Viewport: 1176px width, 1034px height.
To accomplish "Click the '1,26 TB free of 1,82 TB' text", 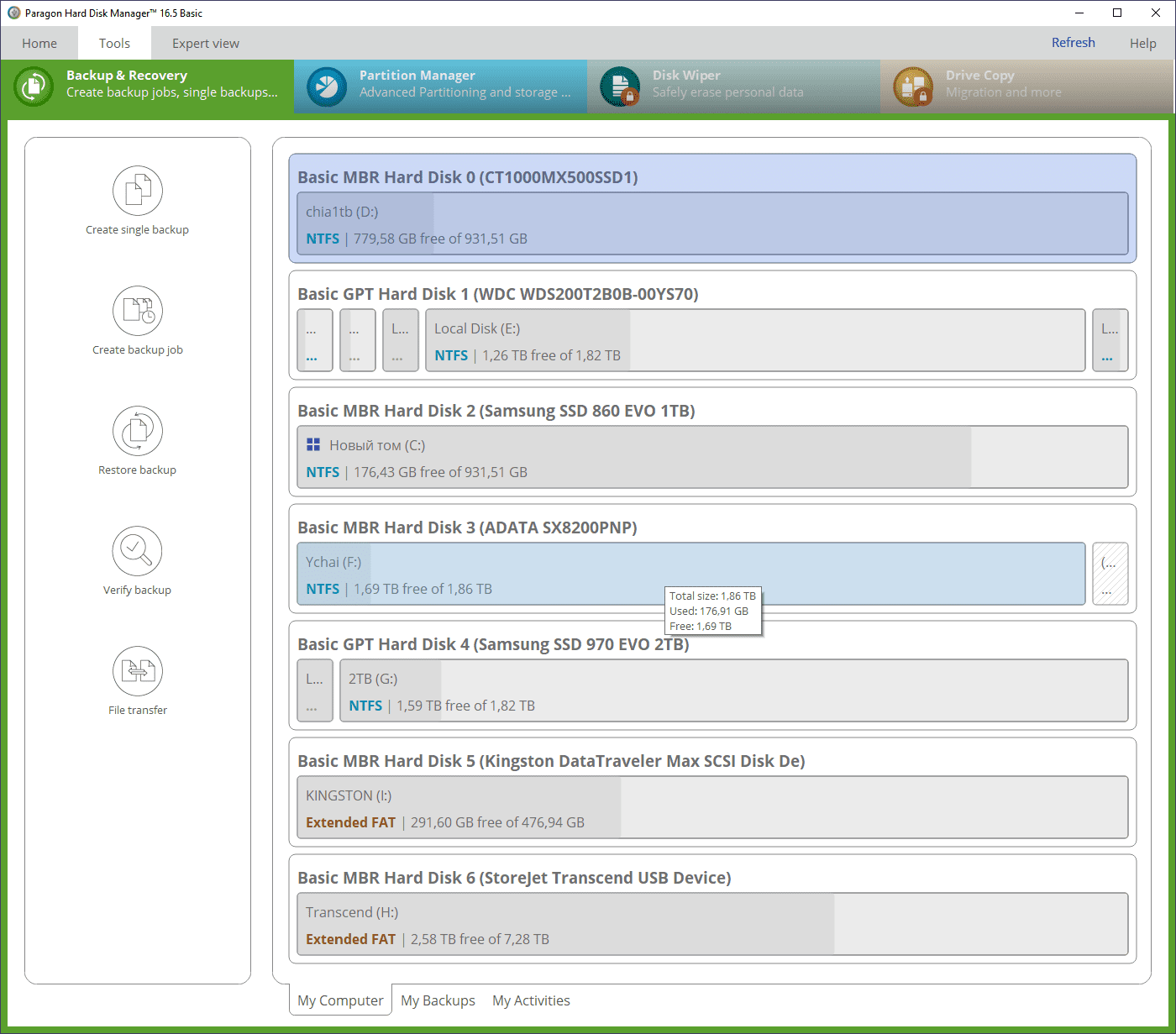I will coord(551,355).
